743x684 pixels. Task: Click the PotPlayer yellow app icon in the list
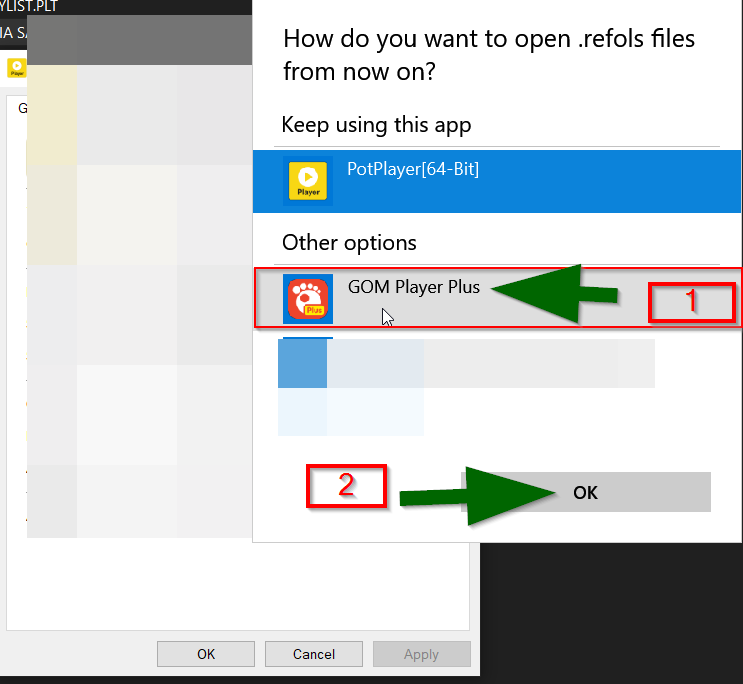click(308, 181)
